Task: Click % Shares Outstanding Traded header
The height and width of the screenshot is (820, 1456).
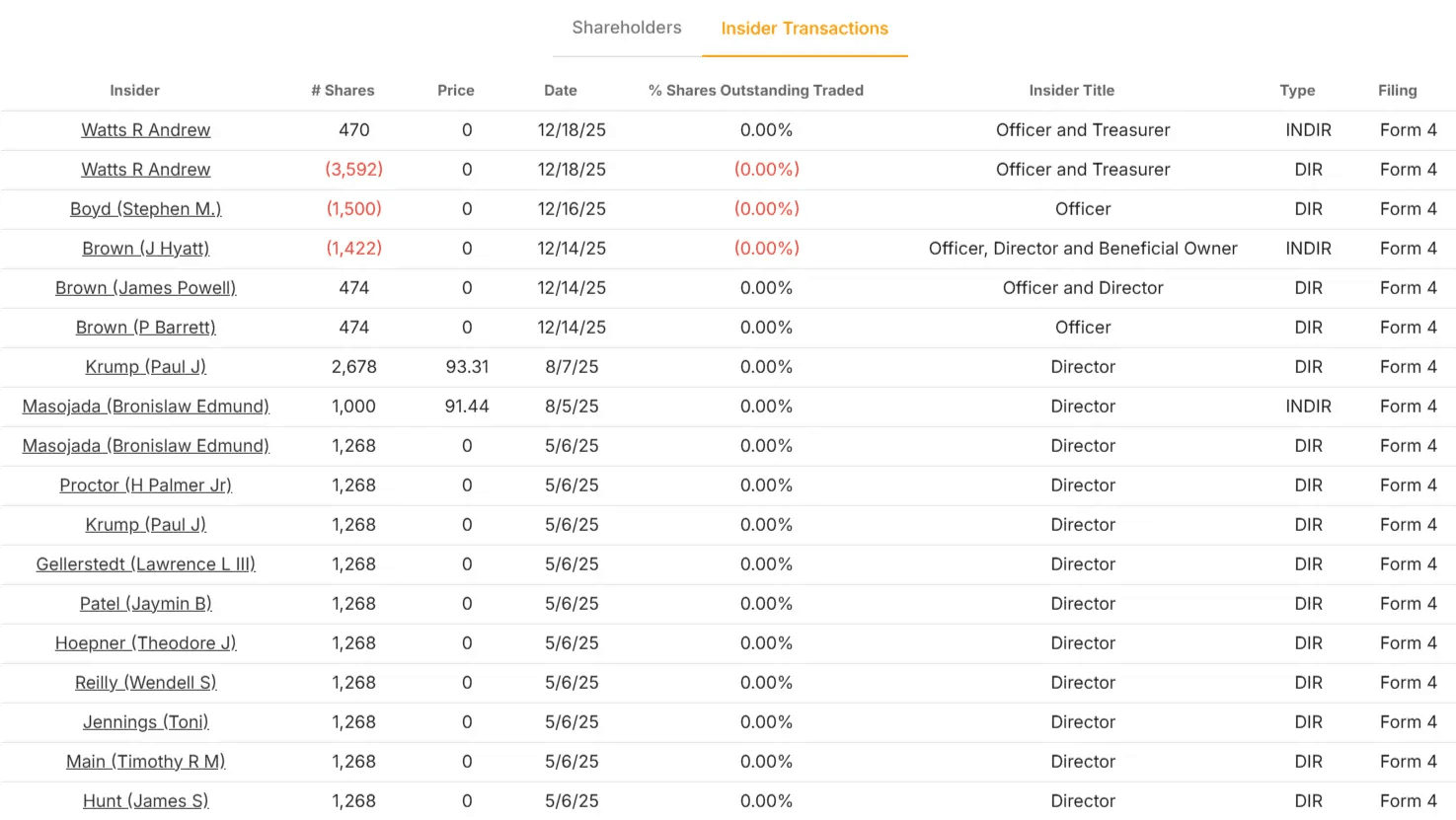Action: [x=756, y=90]
